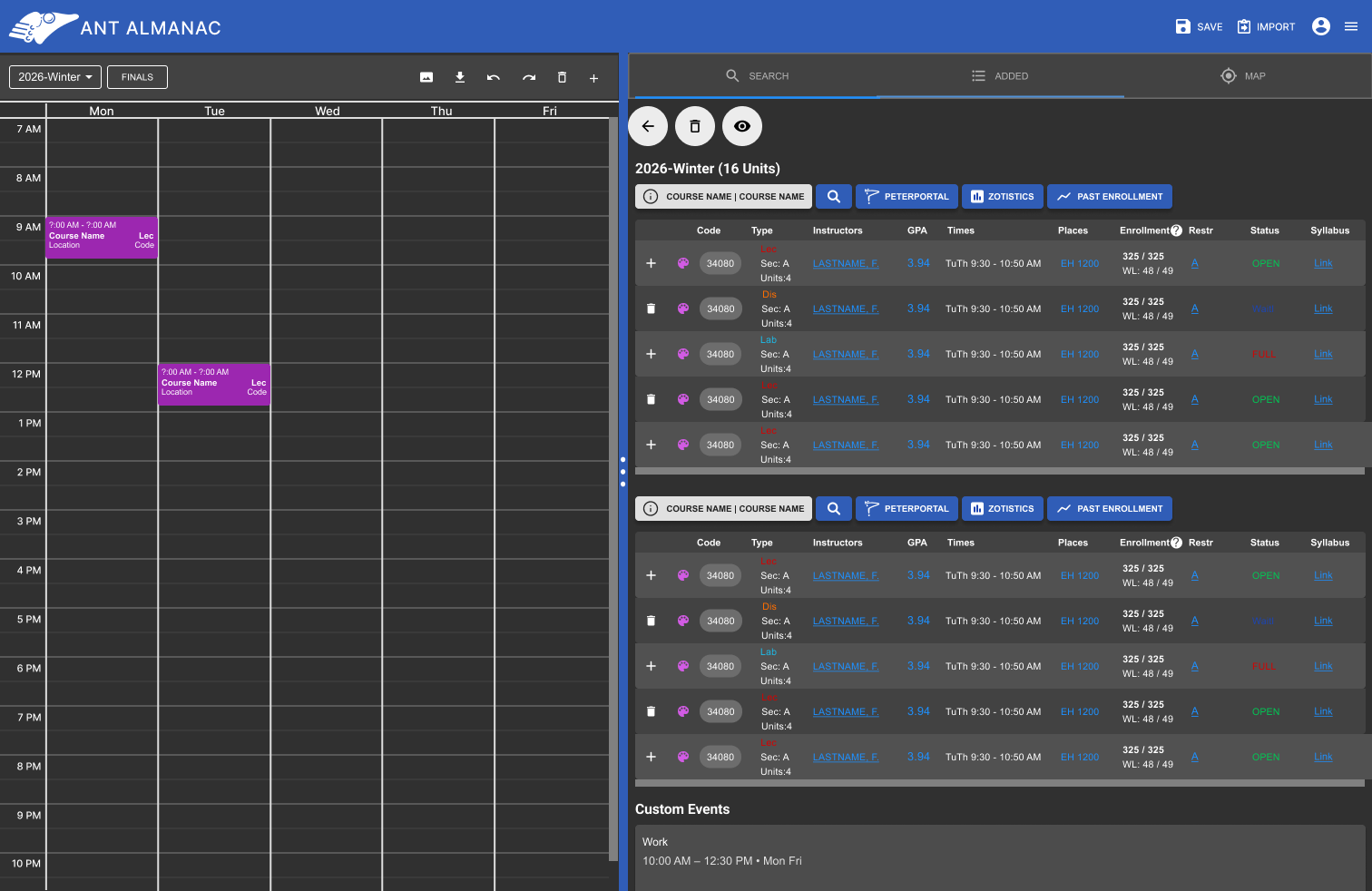The image size is (1372, 891).
Task: Click restriction A in Lab row, first course section
Action: point(1195,354)
